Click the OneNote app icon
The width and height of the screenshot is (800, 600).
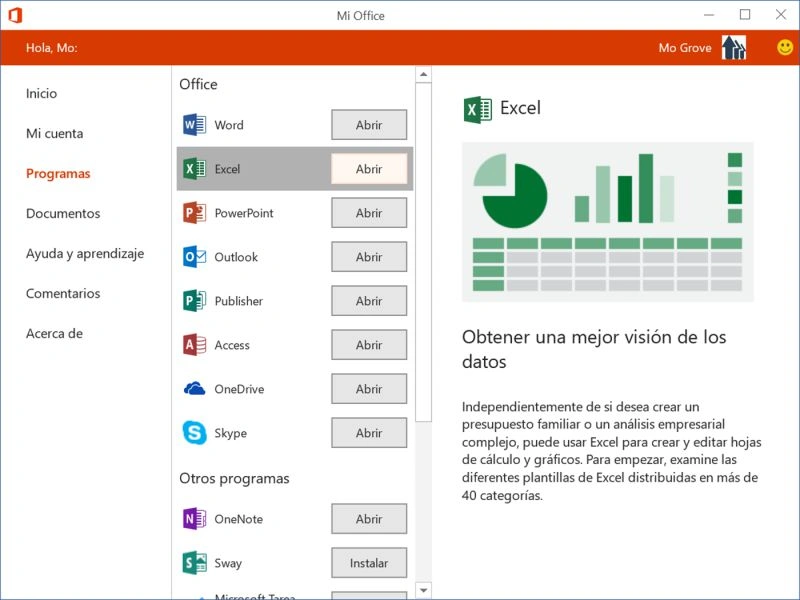[194, 519]
